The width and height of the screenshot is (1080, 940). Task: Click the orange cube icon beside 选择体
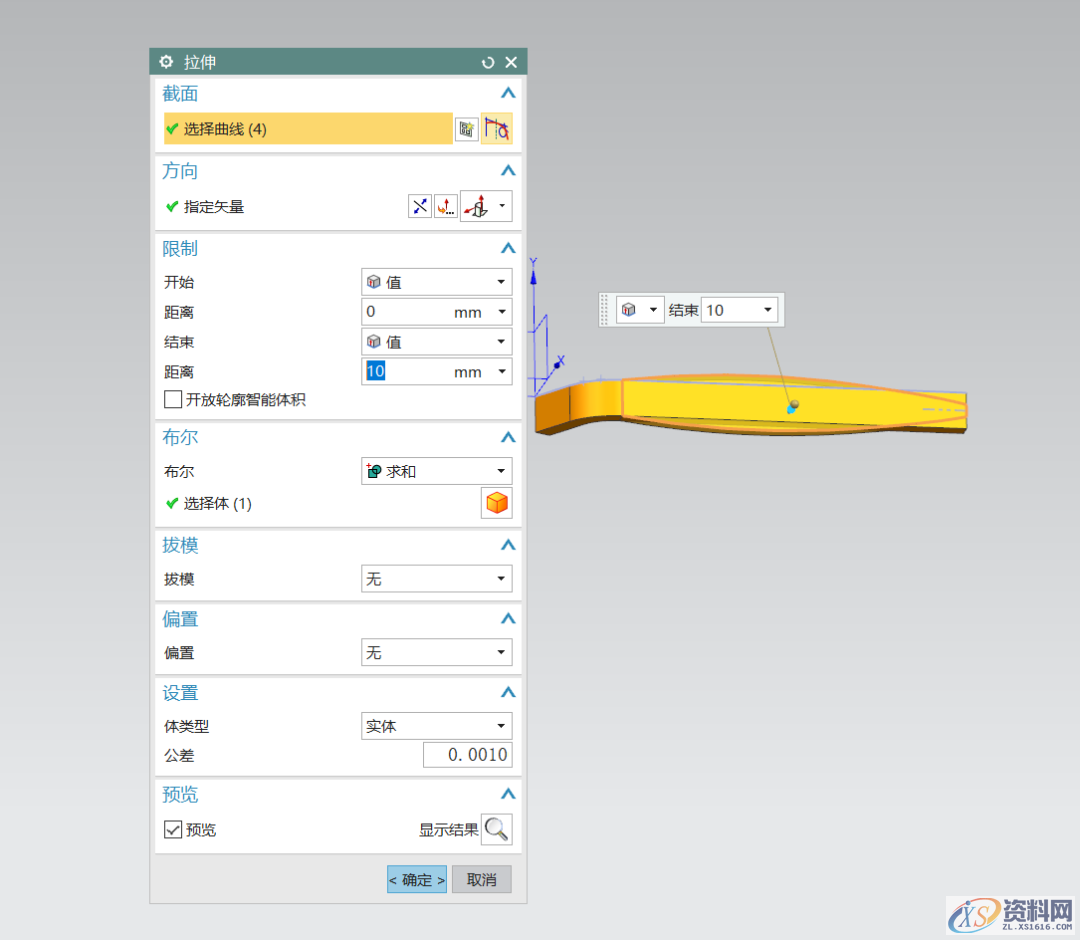click(497, 504)
